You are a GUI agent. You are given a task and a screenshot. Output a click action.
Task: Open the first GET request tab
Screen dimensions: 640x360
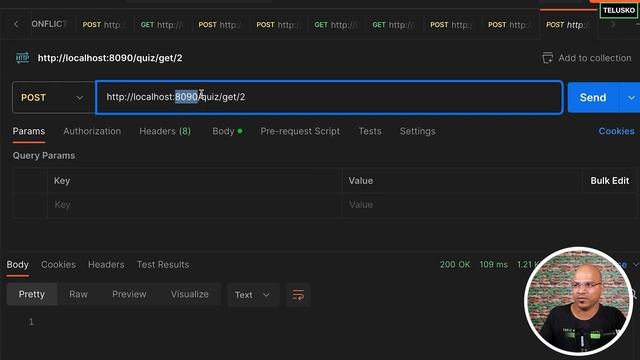click(161, 24)
